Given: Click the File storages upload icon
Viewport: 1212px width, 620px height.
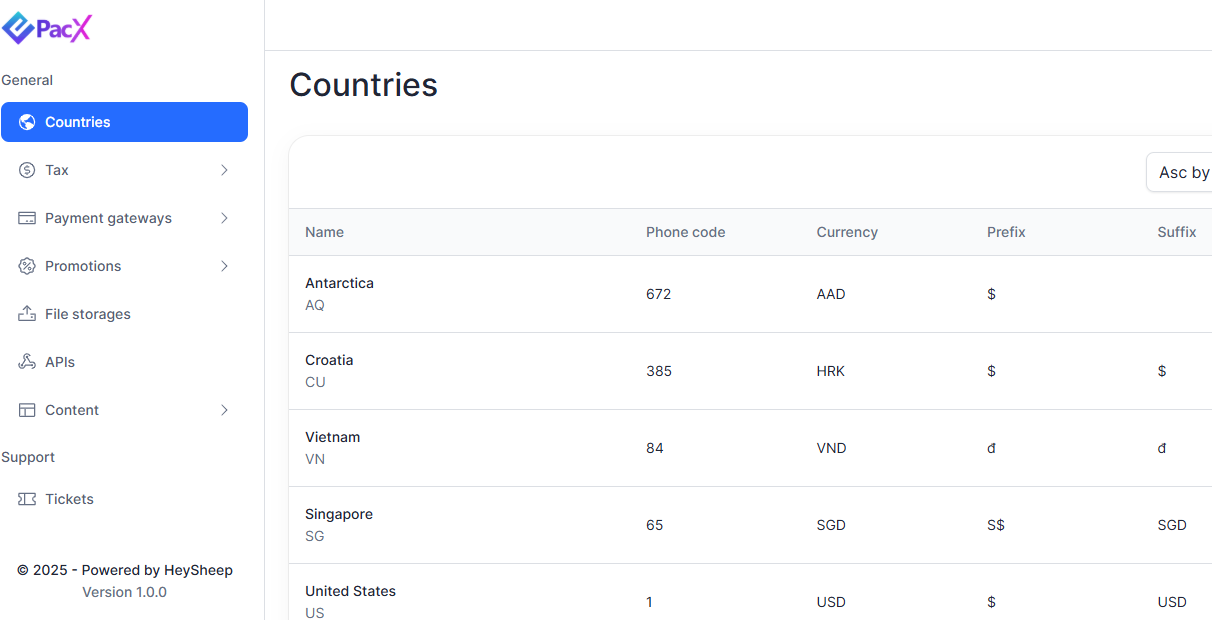Looking at the screenshot, I should pos(27,314).
